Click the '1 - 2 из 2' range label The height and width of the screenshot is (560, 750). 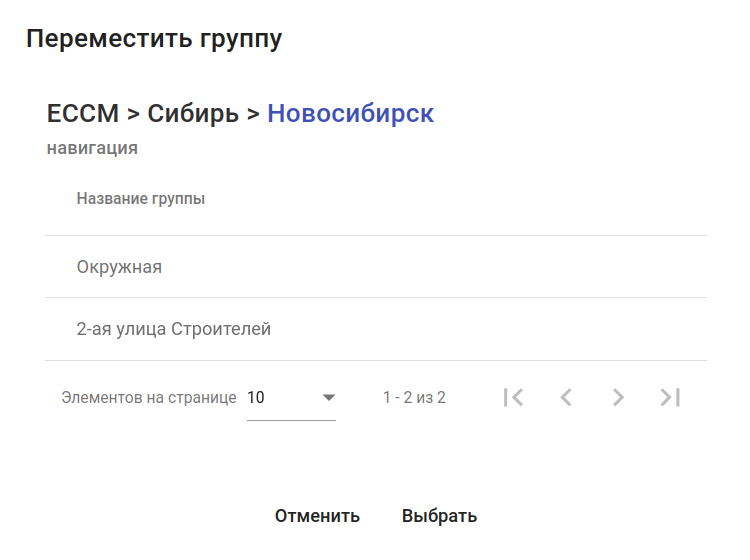tap(414, 397)
